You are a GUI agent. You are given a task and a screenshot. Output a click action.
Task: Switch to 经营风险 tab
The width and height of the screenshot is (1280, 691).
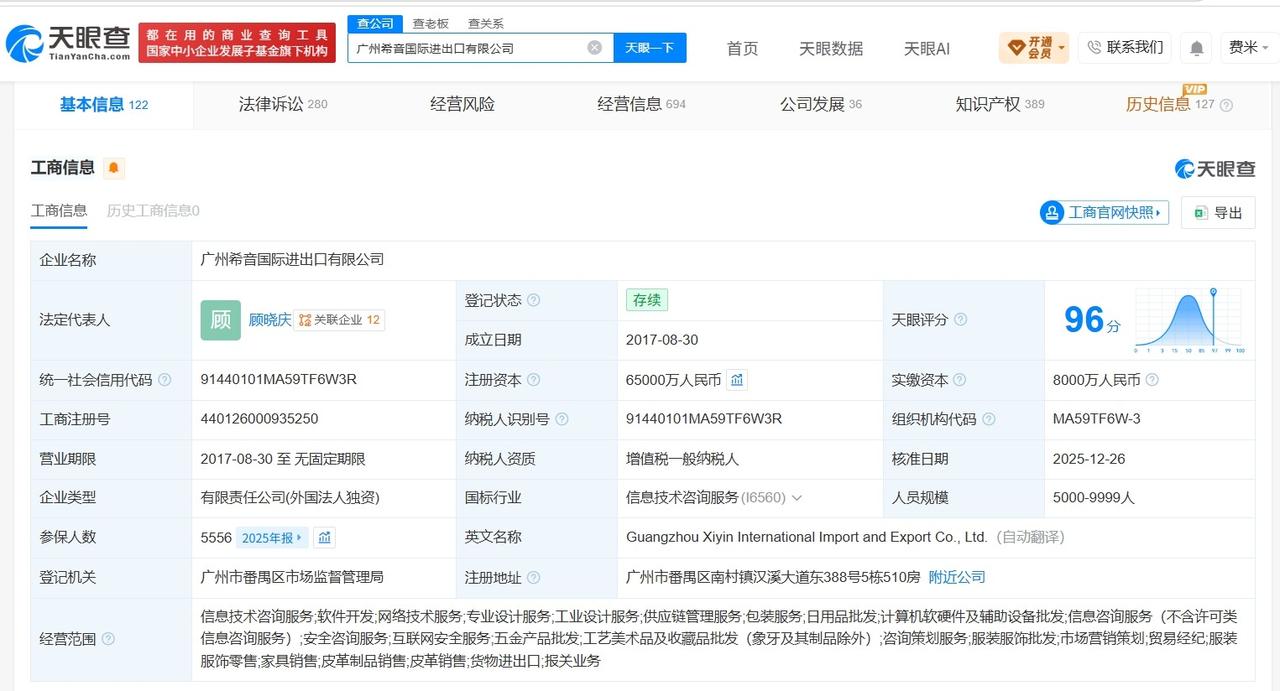point(462,104)
